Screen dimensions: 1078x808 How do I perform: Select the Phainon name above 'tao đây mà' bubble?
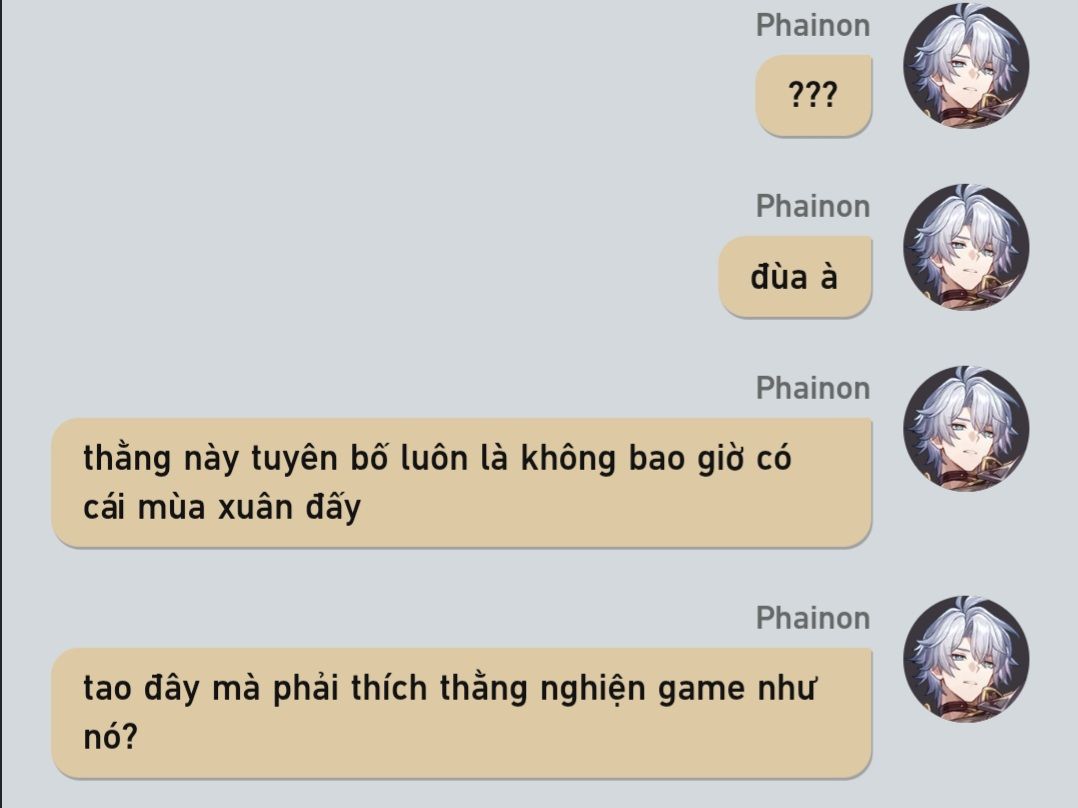click(x=813, y=618)
